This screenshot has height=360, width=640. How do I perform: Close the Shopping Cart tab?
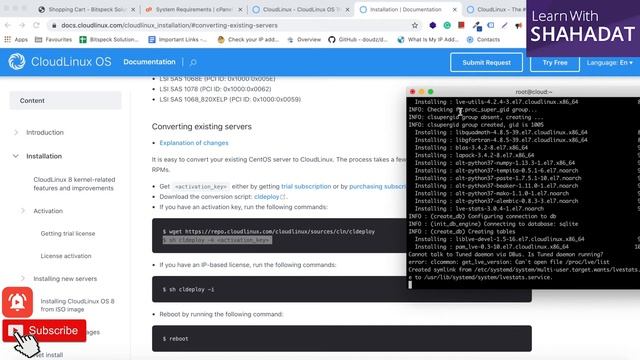tap(133, 9)
